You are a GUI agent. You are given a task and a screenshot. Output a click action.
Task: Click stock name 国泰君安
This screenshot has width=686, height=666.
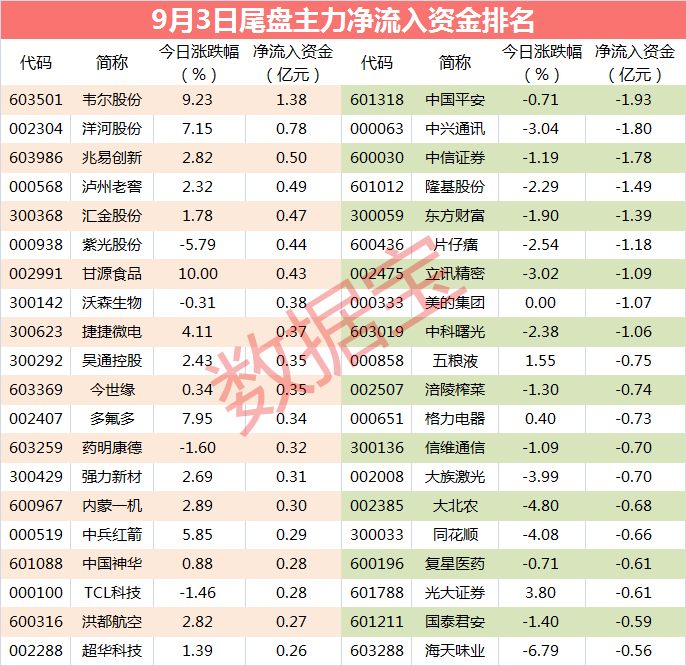click(455, 621)
